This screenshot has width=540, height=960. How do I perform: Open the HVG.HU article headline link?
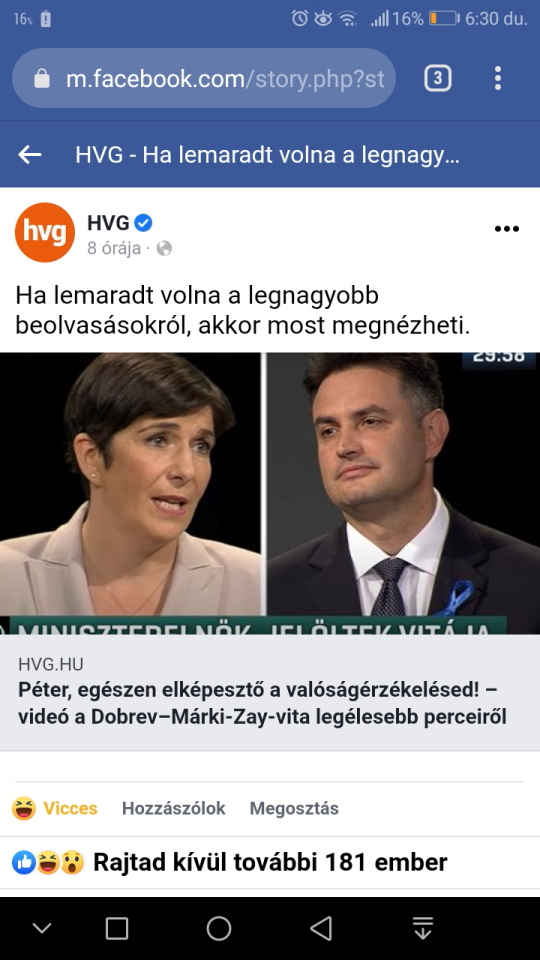click(262, 703)
